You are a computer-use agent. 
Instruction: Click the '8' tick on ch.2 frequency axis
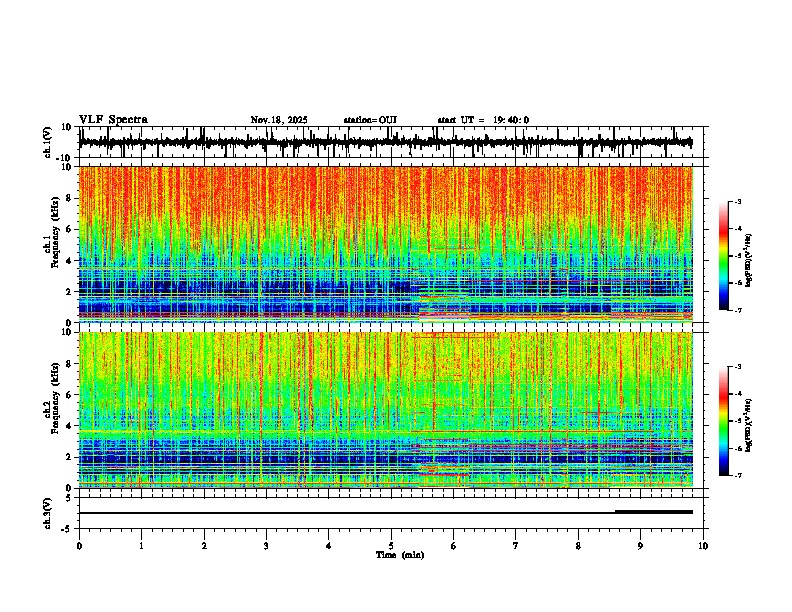click(69, 364)
